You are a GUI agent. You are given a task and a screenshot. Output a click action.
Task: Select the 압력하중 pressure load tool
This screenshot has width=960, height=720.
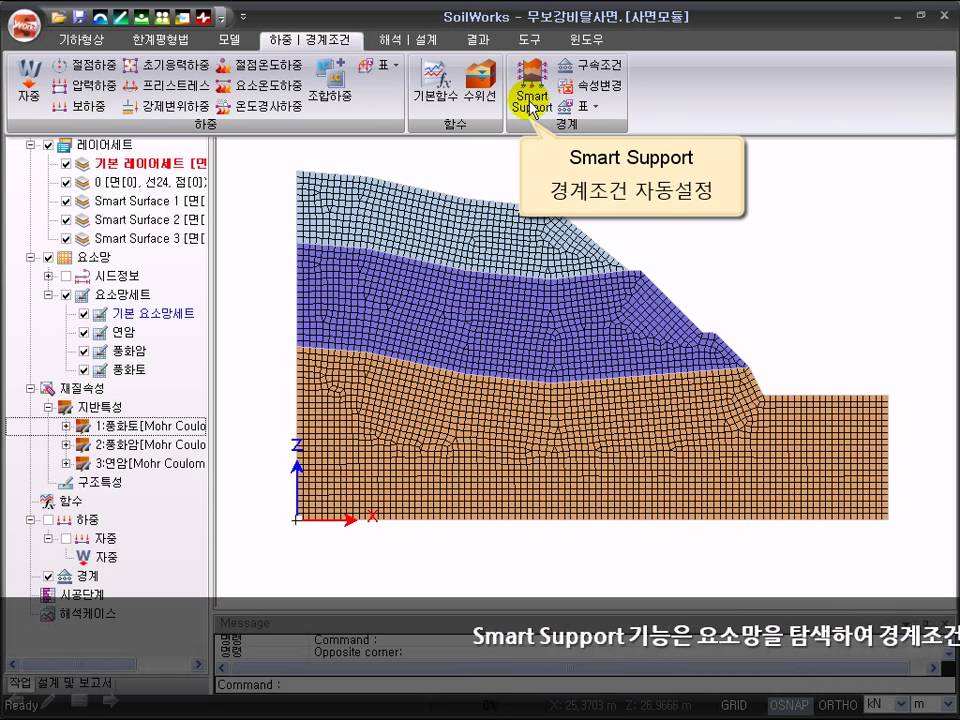(x=84, y=86)
